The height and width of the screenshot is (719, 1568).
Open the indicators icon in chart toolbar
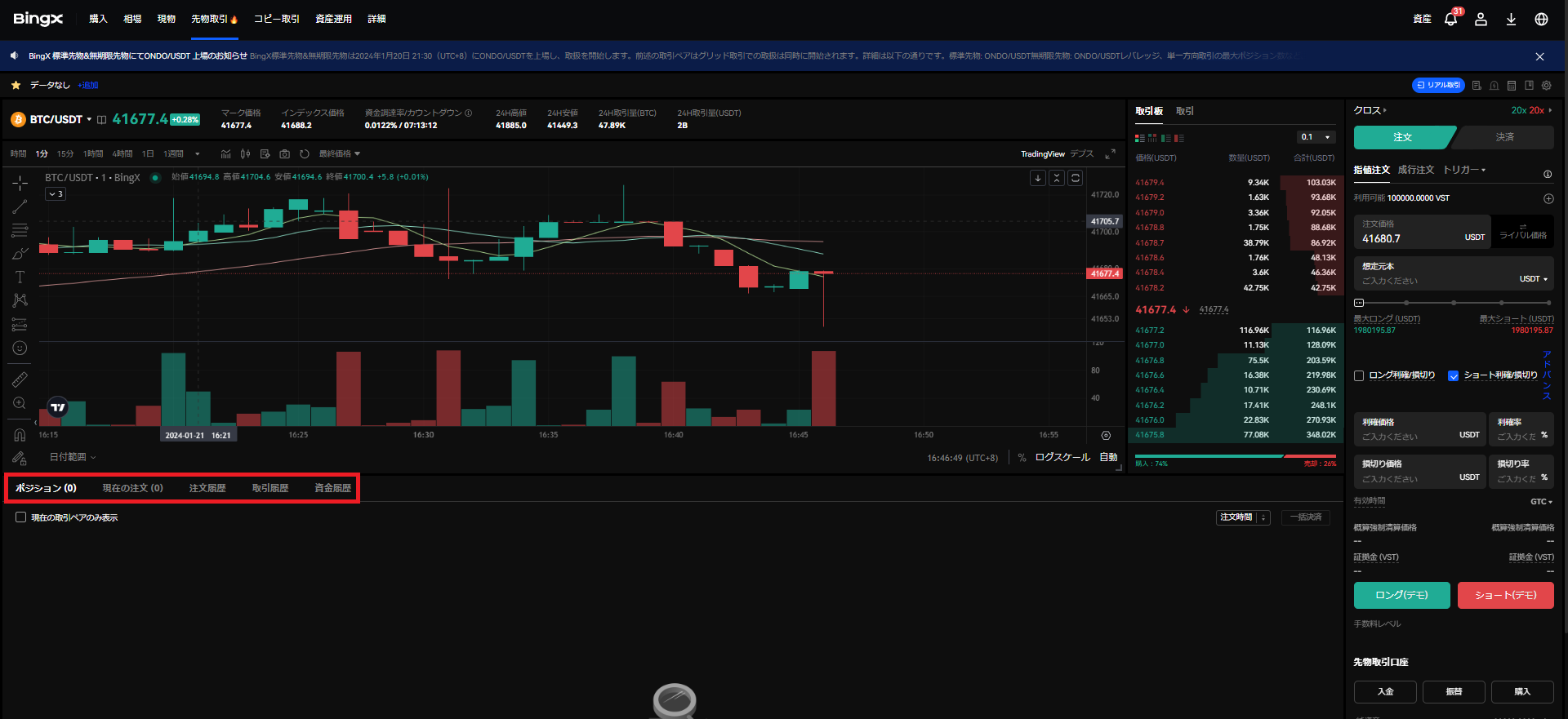coord(225,154)
